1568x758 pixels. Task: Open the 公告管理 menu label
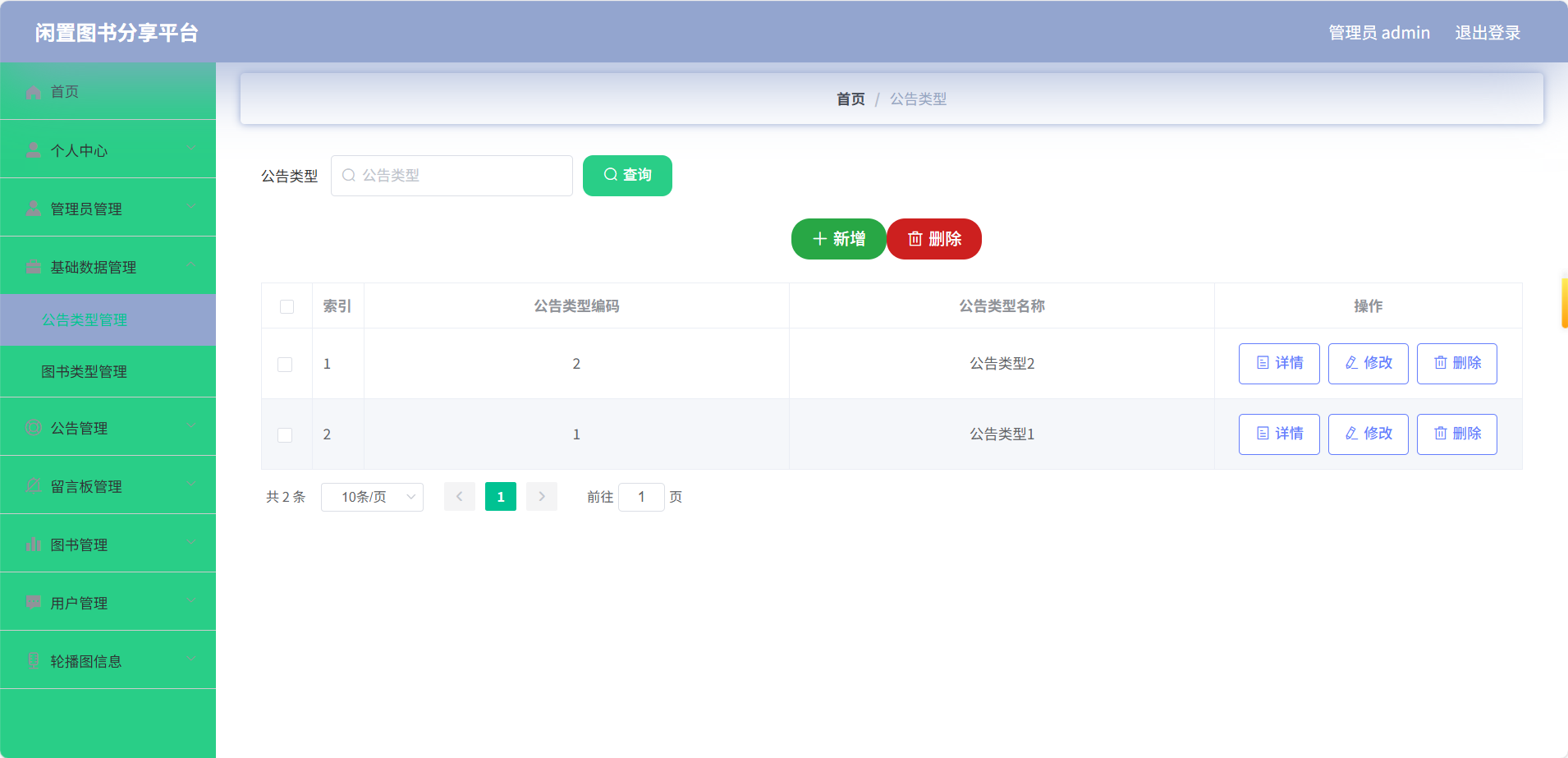[x=79, y=428]
